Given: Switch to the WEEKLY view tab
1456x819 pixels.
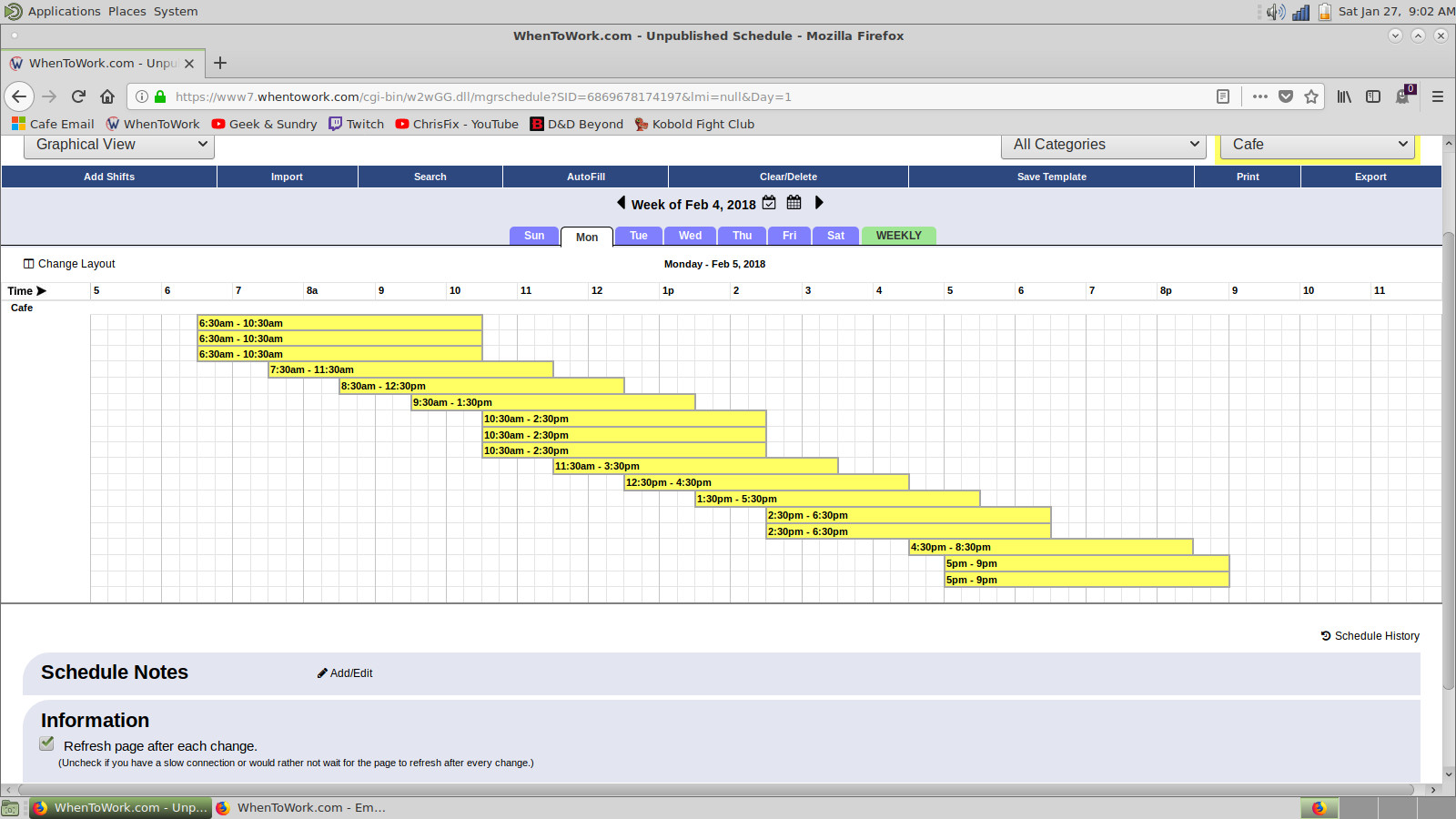Looking at the screenshot, I should (899, 236).
